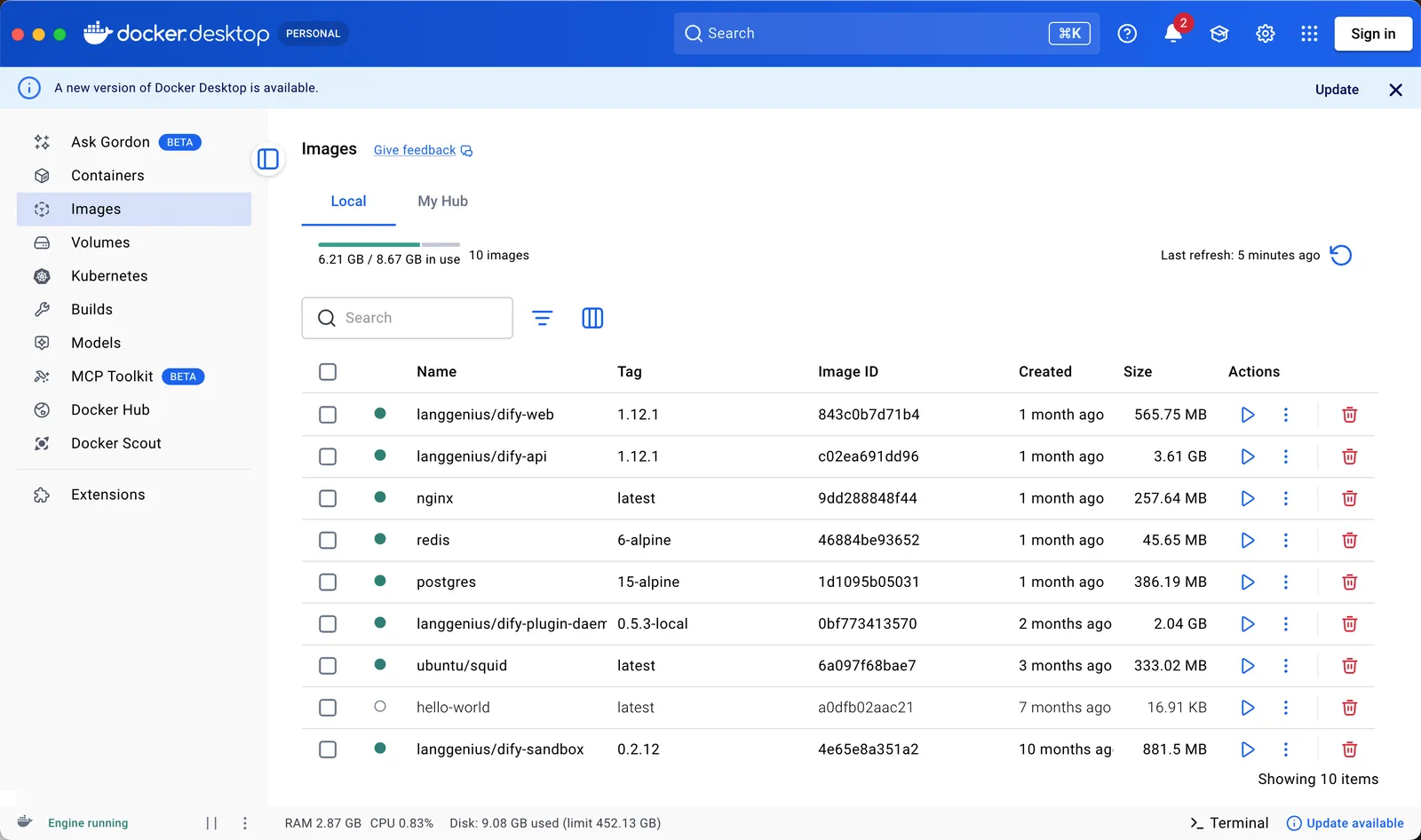The width and height of the screenshot is (1421, 840).
Task: Click Update available in the status bar
Action: coord(1346,823)
